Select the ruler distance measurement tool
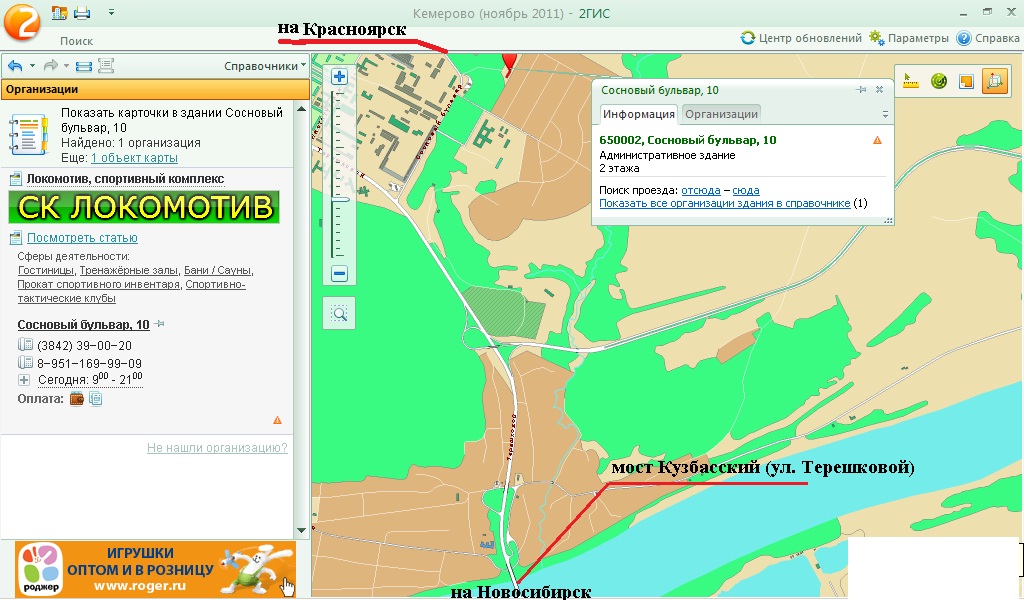Image resolution: width=1024 pixels, height=600 pixels. 910,81
